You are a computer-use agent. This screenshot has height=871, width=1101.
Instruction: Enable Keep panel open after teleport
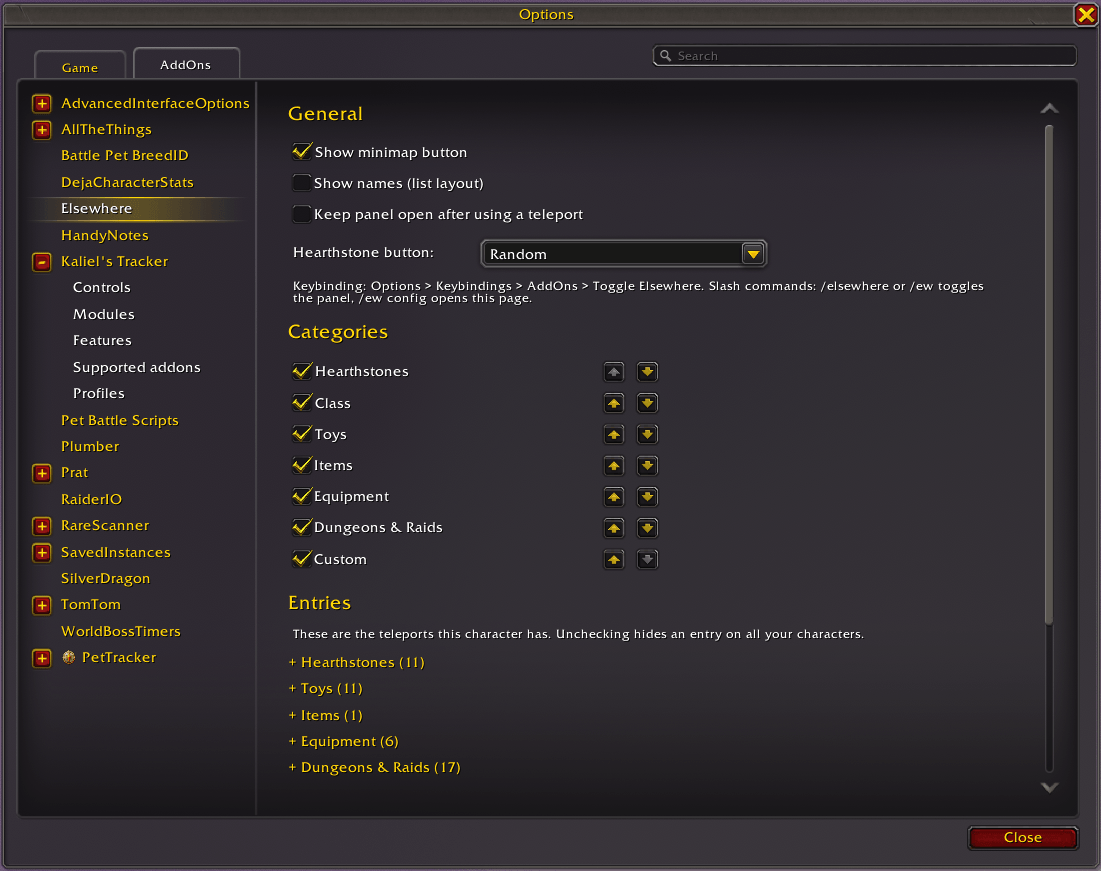(302, 214)
